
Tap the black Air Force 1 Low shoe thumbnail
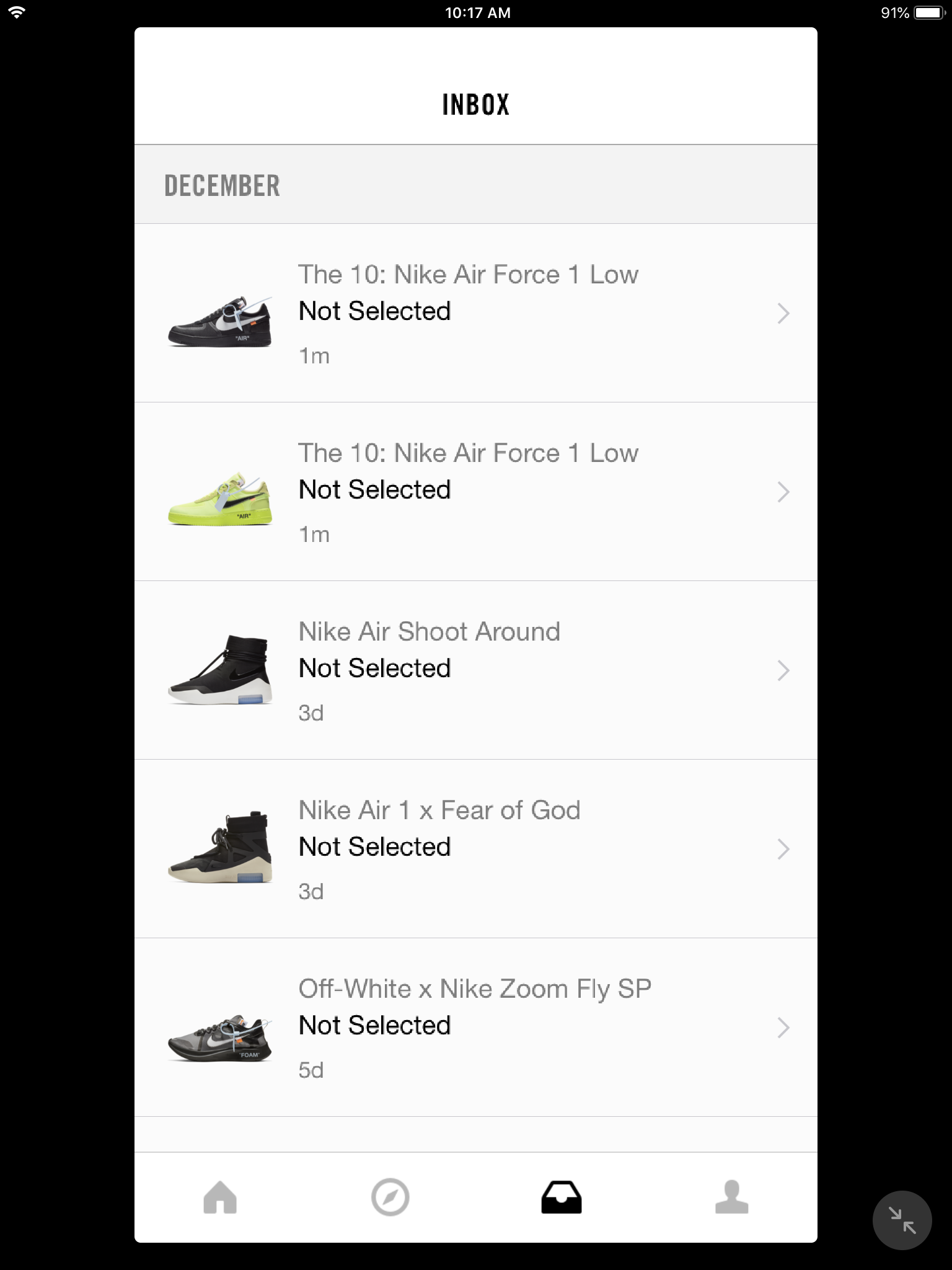click(x=220, y=322)
